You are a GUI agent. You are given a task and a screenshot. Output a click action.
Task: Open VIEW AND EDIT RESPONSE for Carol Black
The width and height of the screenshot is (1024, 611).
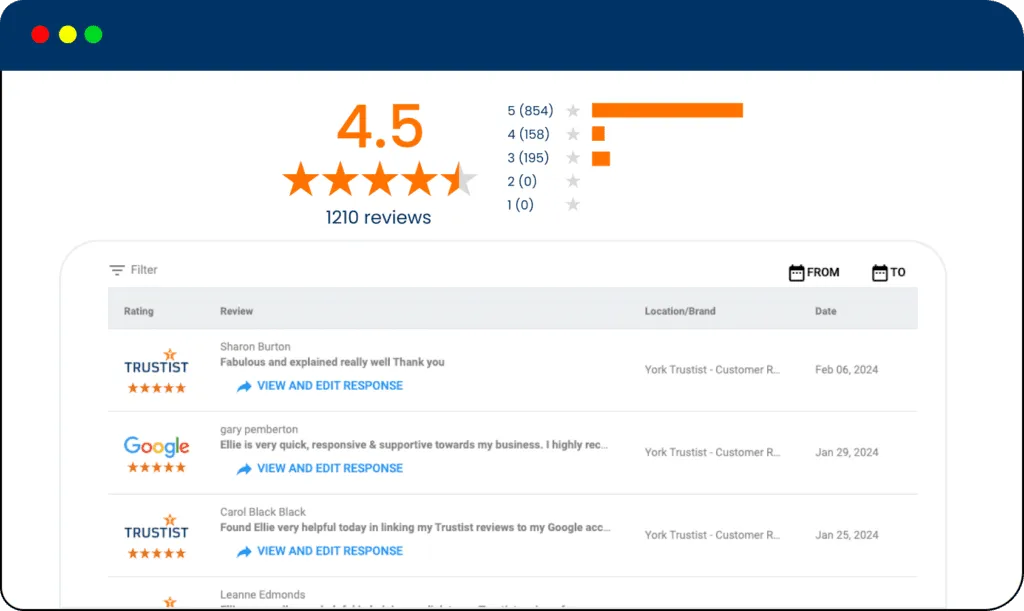[x=330, y=551]
